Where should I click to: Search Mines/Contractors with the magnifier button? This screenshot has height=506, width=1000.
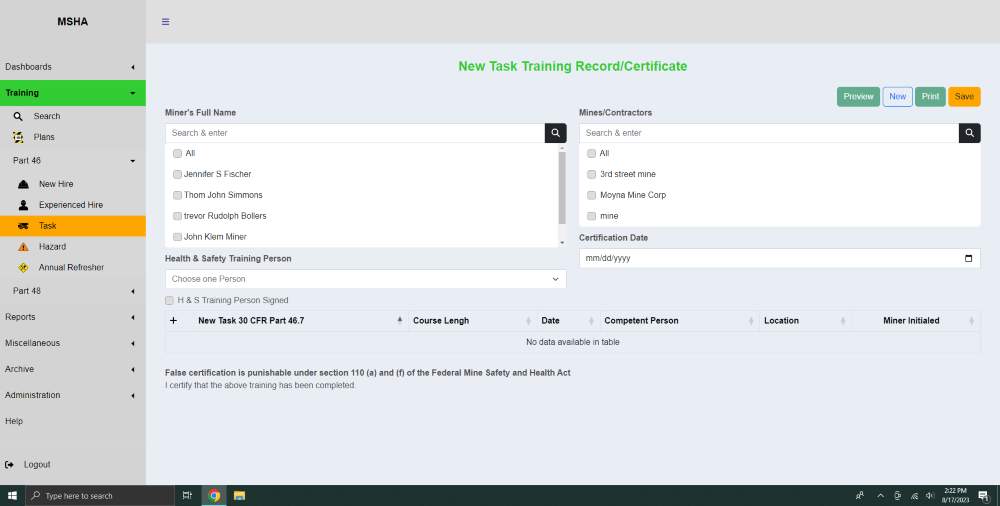pos(969,133)
